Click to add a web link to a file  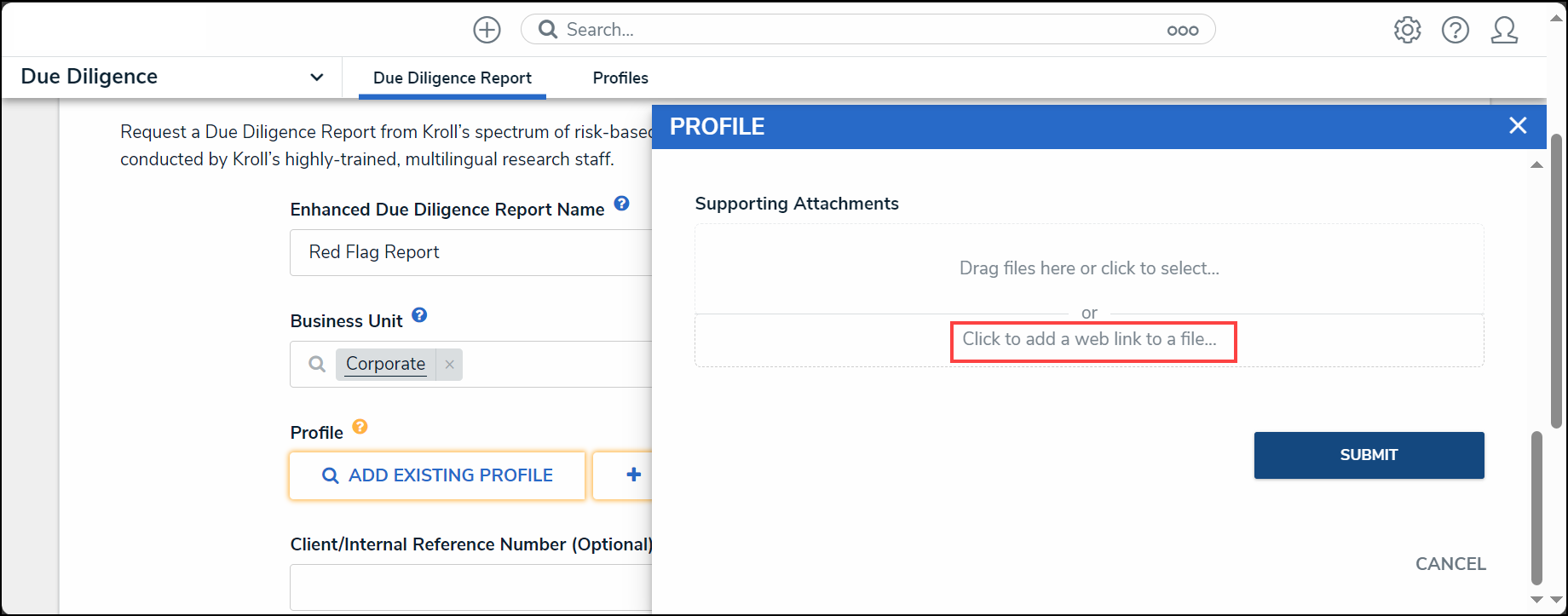point(1089,339)
